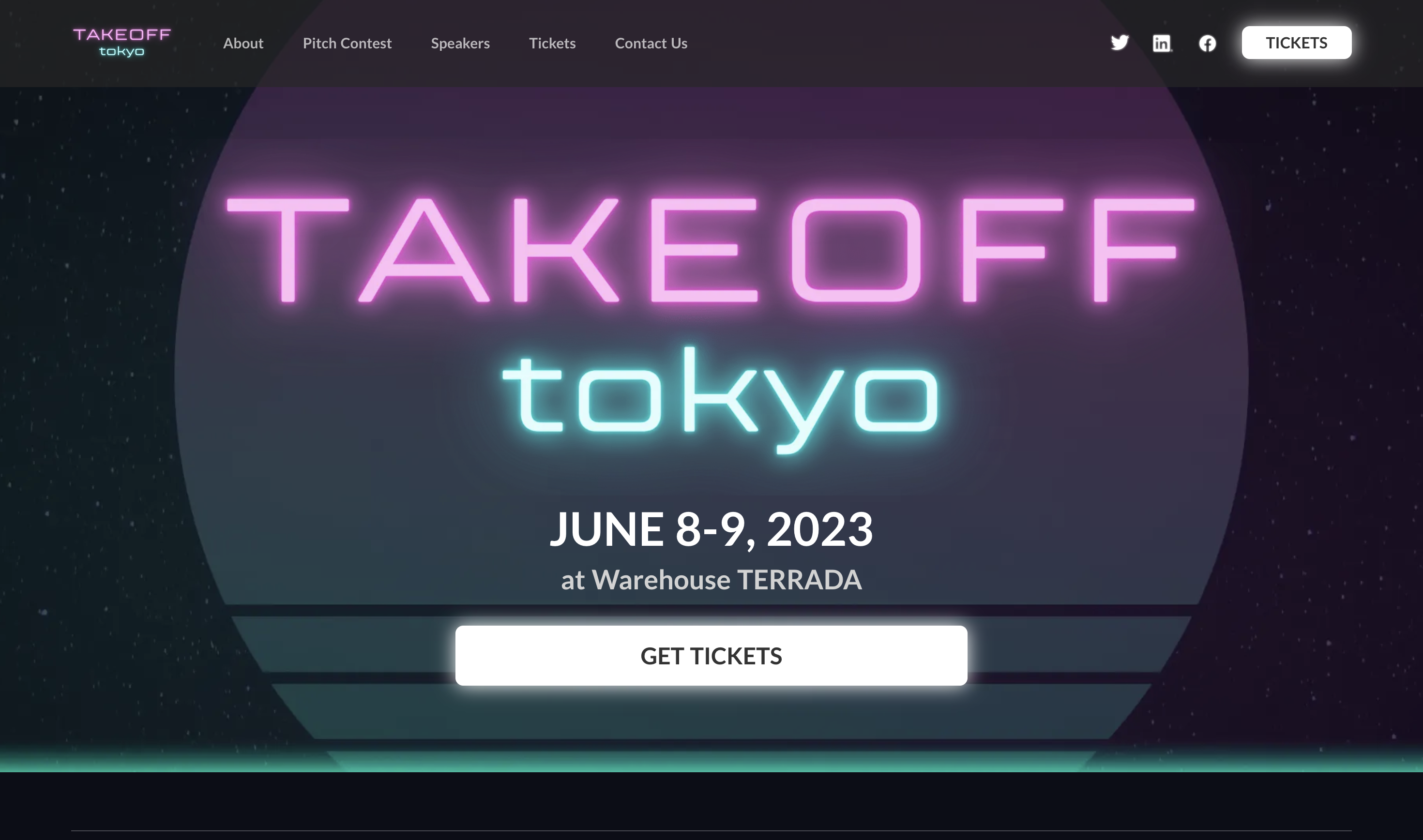Open the Contact Us page
This screenshot has width=1423, height=840.
[651, 43]
